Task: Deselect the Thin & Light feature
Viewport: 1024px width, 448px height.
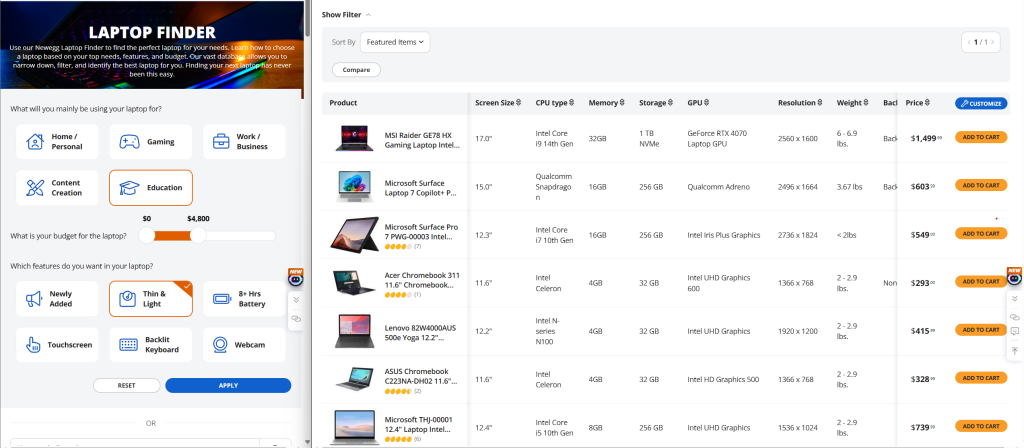Action: [x=150, y=298]
